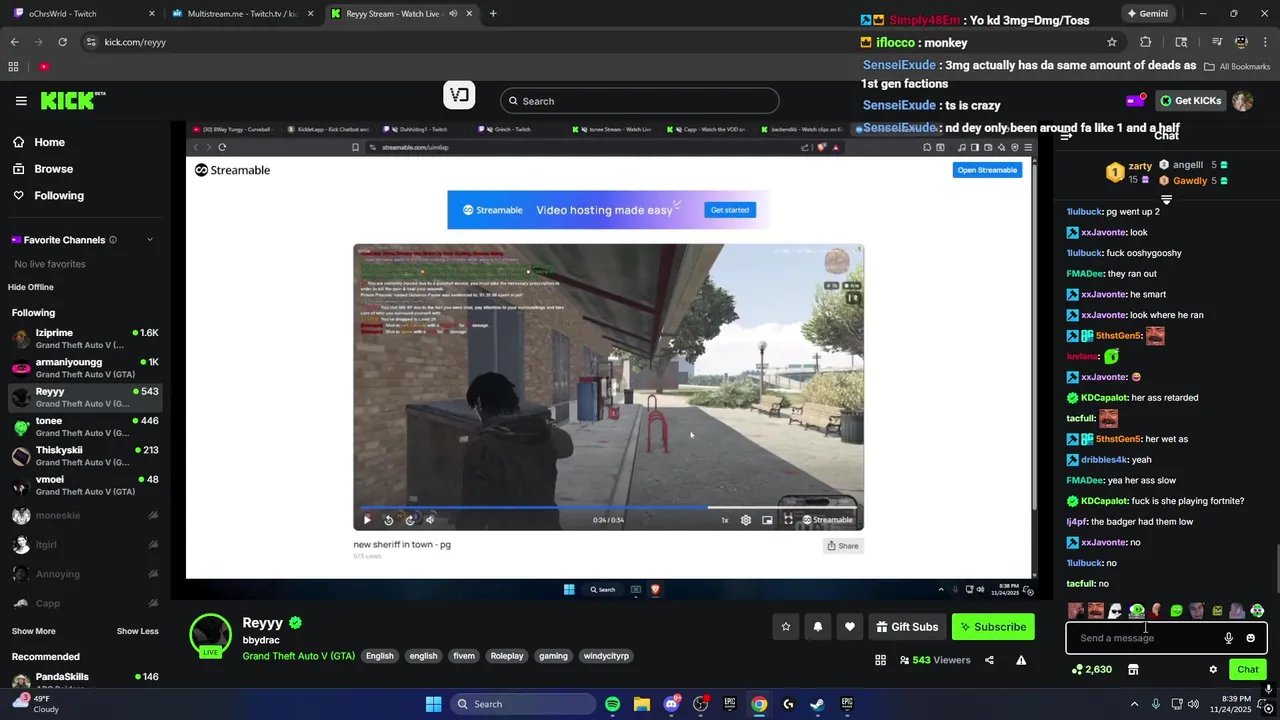This screenshot has height=720, width=1280.
Task: Open tonee channel in sidebar
Action: coord(85,426)
